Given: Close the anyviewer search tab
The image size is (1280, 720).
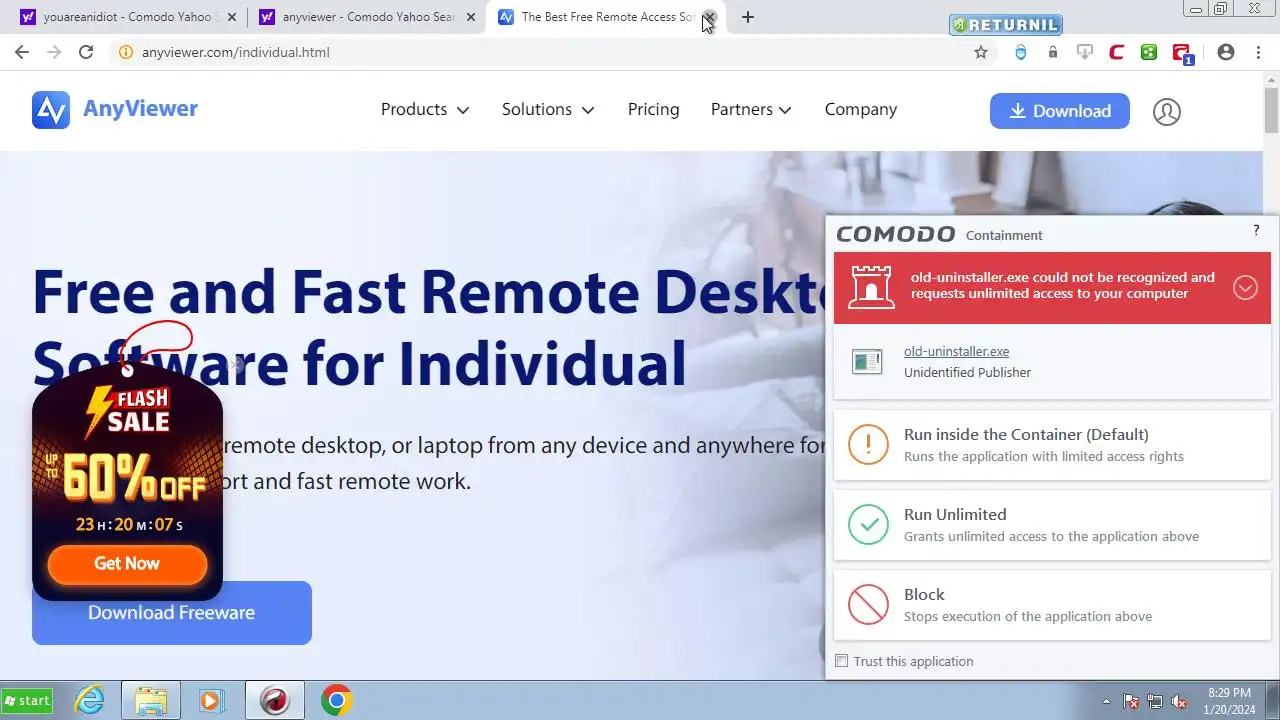Looking at the screenshot, I should 471,17.
